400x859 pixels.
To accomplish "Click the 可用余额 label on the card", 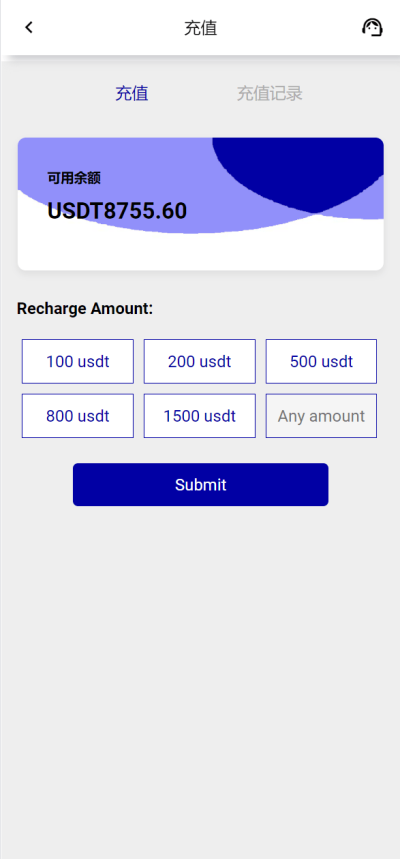I will [74, 178].
